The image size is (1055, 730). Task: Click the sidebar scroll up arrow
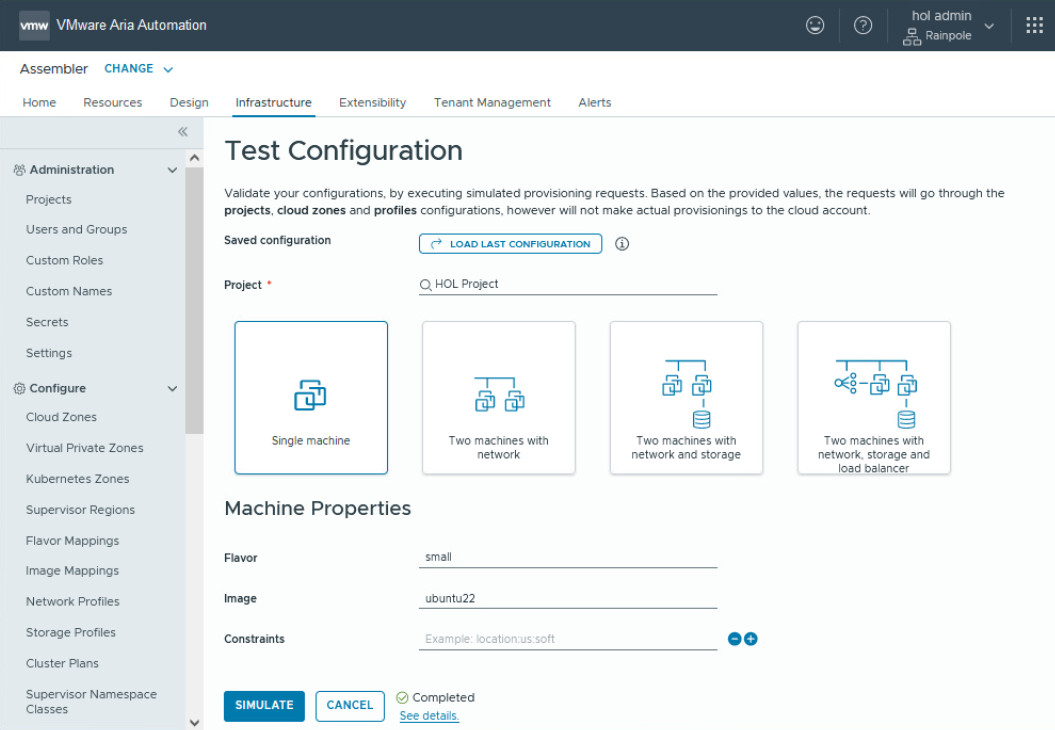coord(194,158)
